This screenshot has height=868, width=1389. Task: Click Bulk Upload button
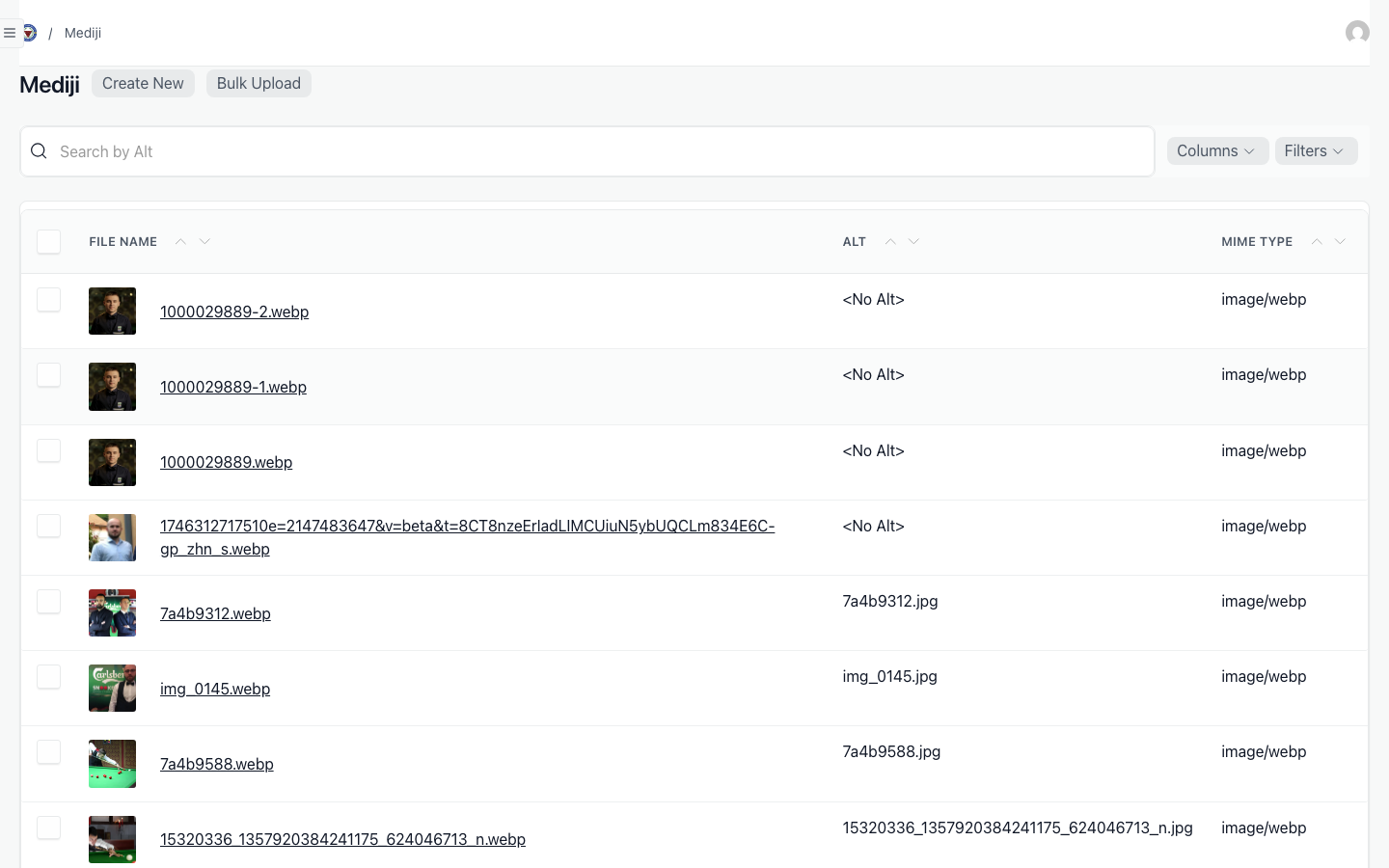(259, 84)
